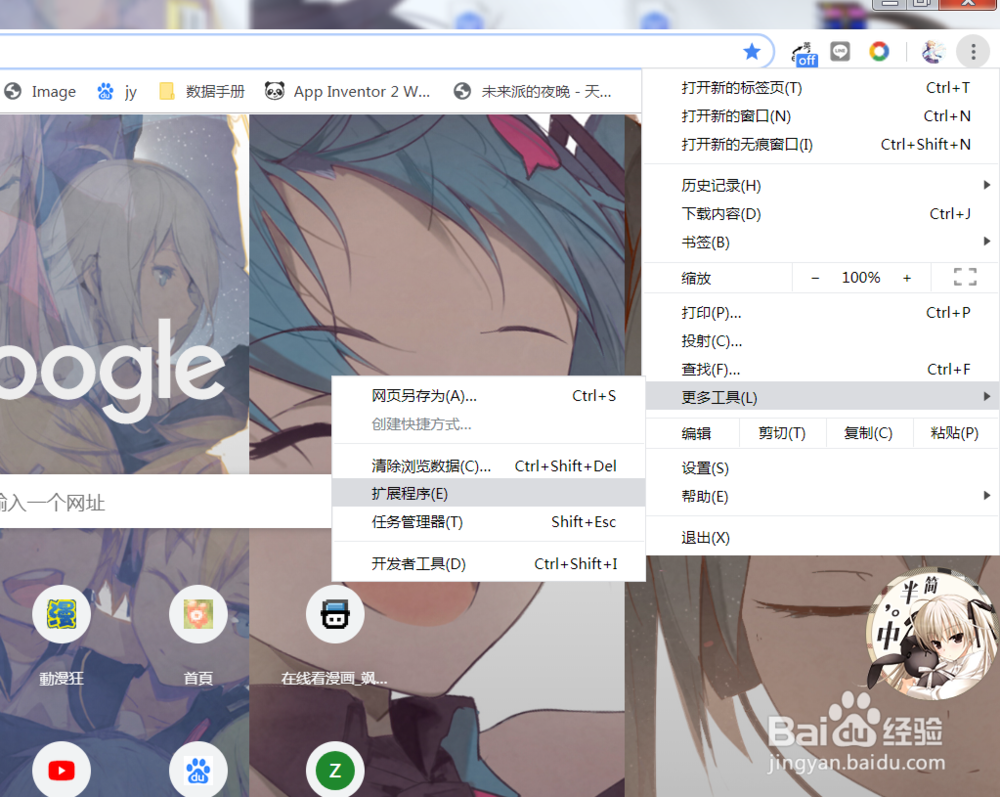The width and height of the screenshot is (1000, 797).
Task: Select 打开新的窗口(N)
Action: (821, 116)
